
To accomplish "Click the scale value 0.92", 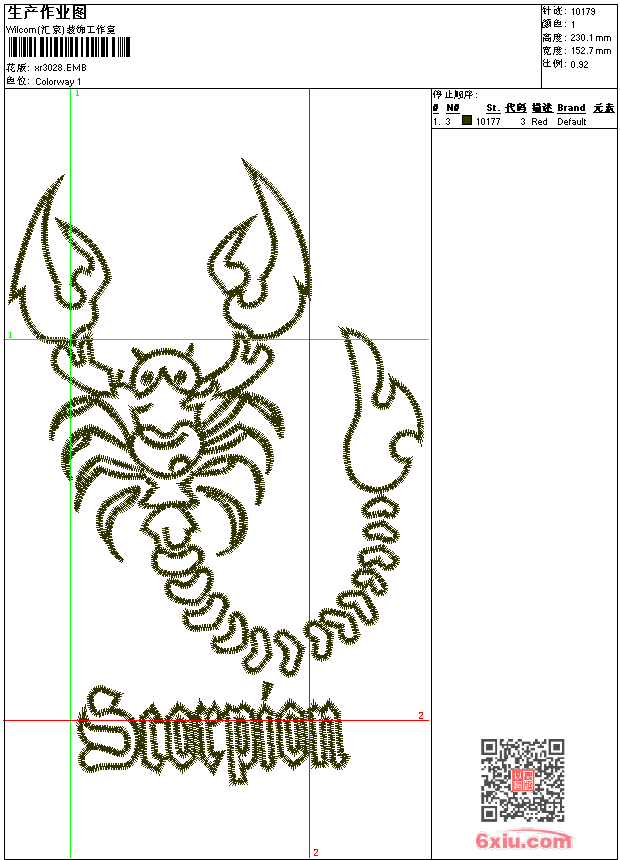I will [579, 65].
